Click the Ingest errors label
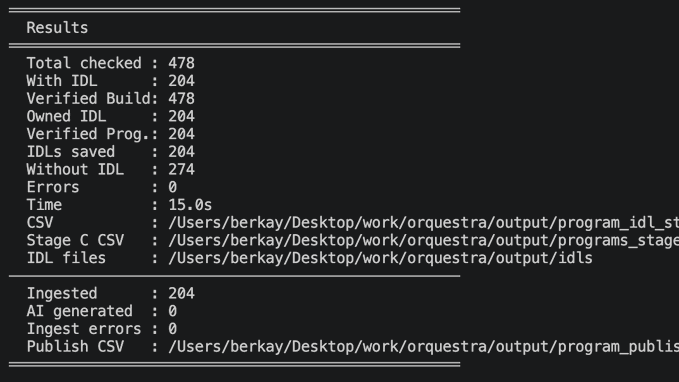 click(x=84, y=329)
